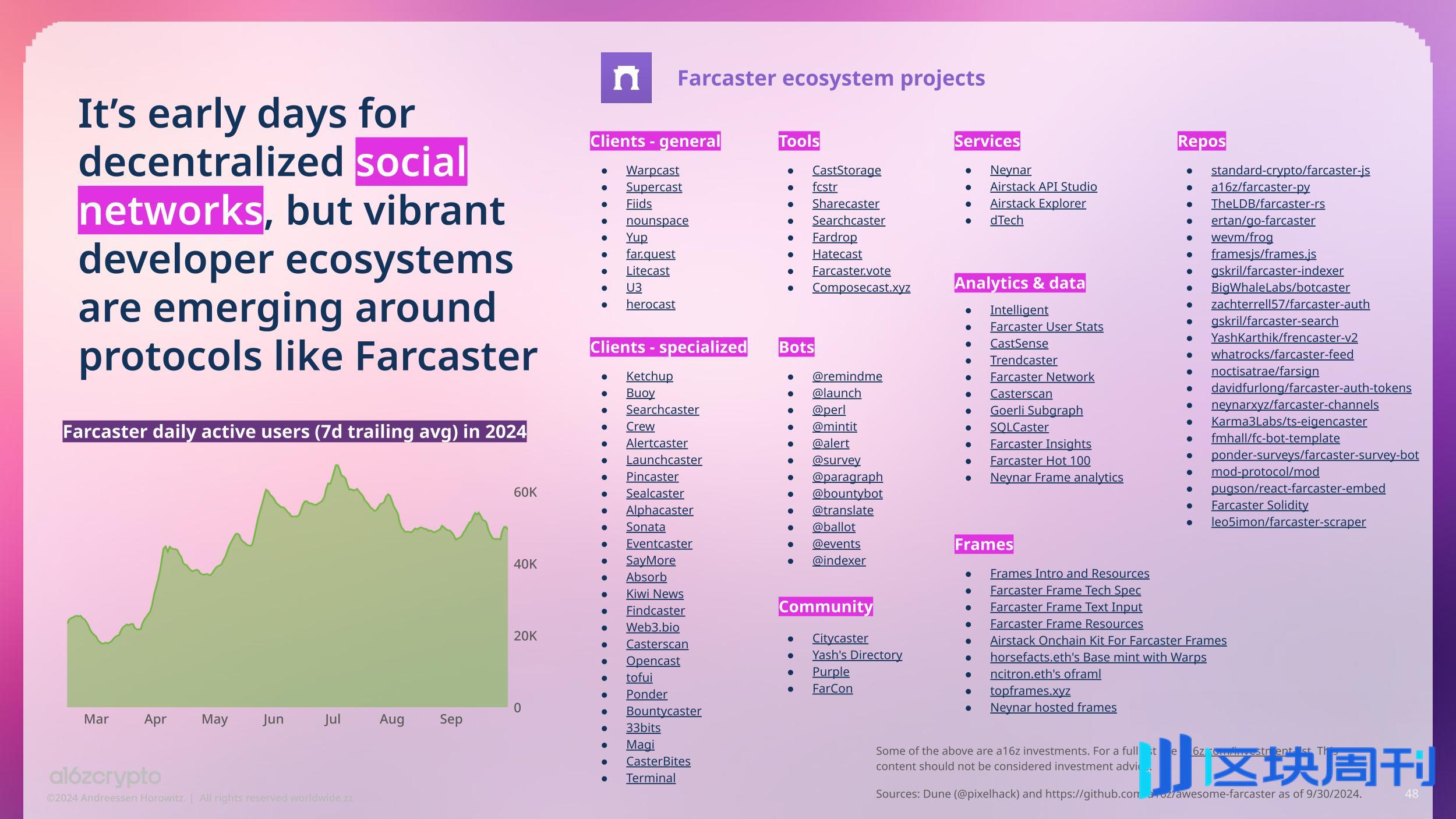Screen dimensions: 1456x819
Task: Follow the Fardrop link
Action: click(835, 237)
